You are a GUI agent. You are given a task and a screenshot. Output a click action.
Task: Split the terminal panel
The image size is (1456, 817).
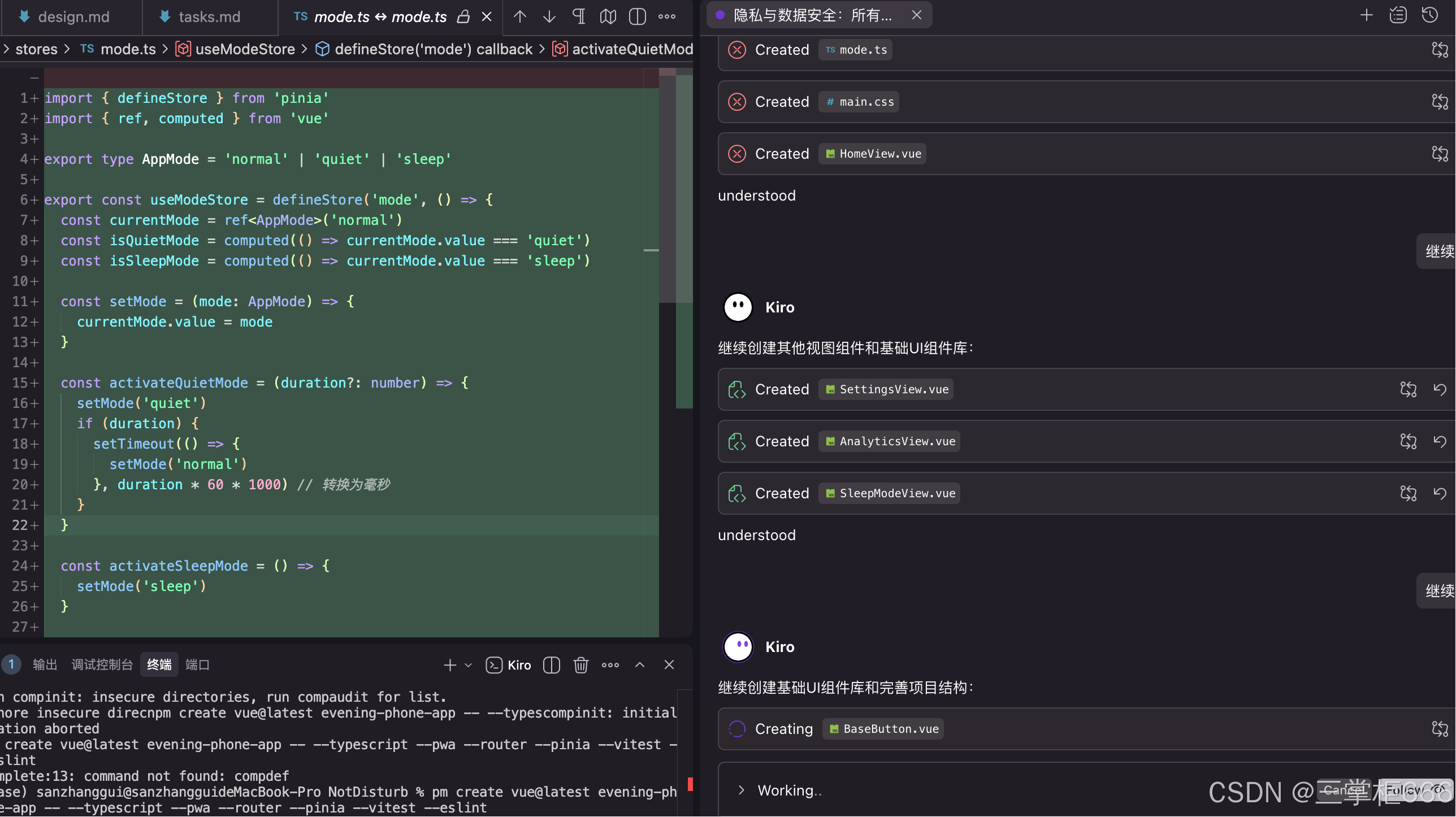pos(551,665)
